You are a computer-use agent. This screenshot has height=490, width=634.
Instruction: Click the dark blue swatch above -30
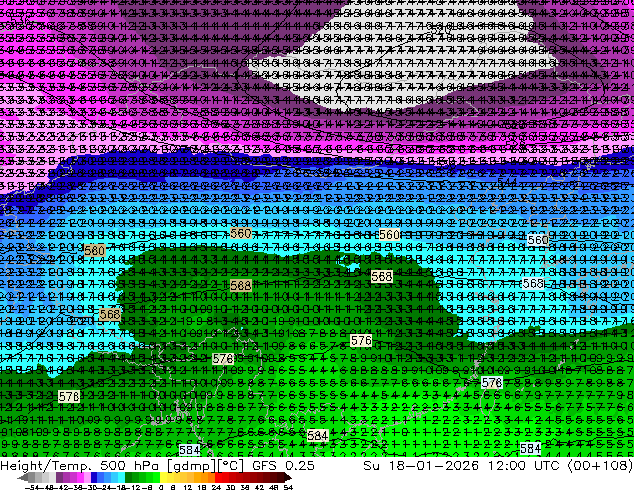tap(94, 477)
